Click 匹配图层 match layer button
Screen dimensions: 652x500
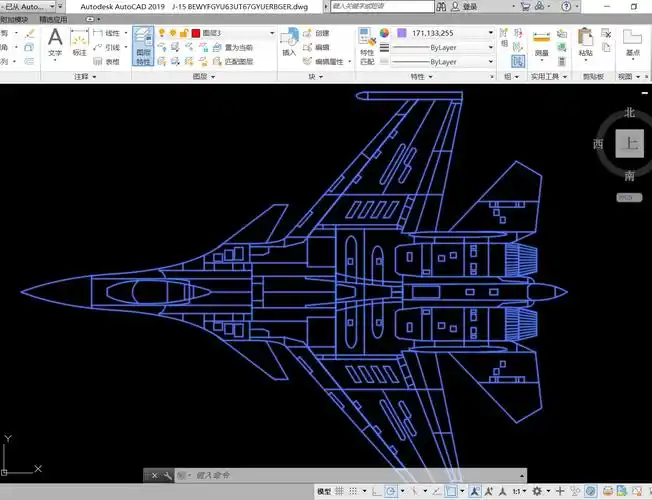[233, 62]
